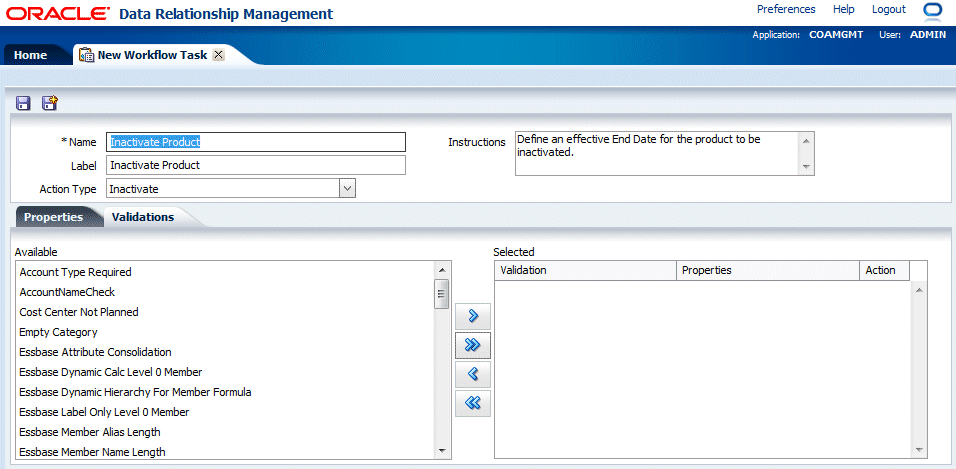This screenshot has height=469, width=956.
Task: Click Selected table scroll down arrow
Action: 919,449
